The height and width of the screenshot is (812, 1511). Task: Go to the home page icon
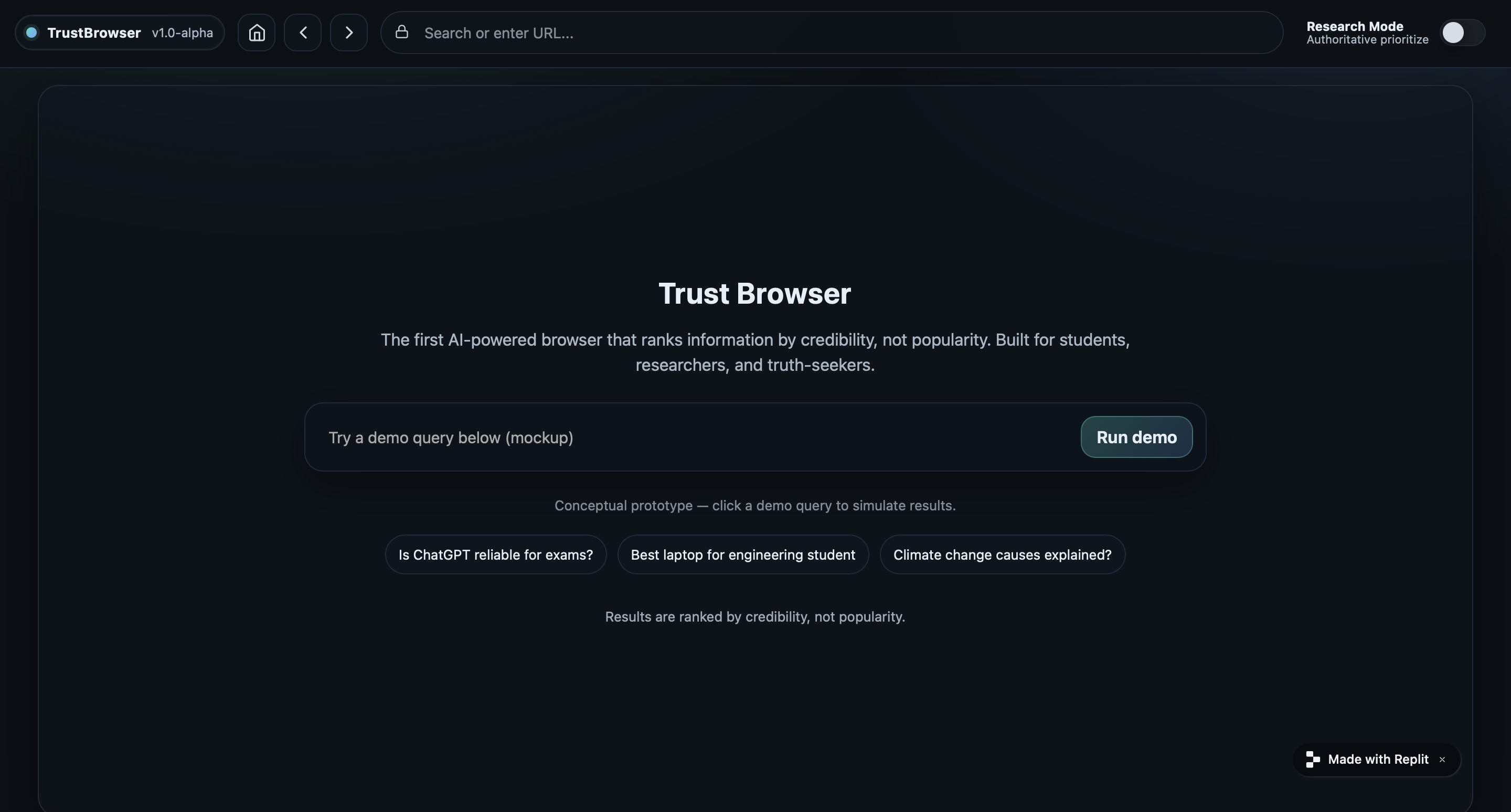click(257, 33)
